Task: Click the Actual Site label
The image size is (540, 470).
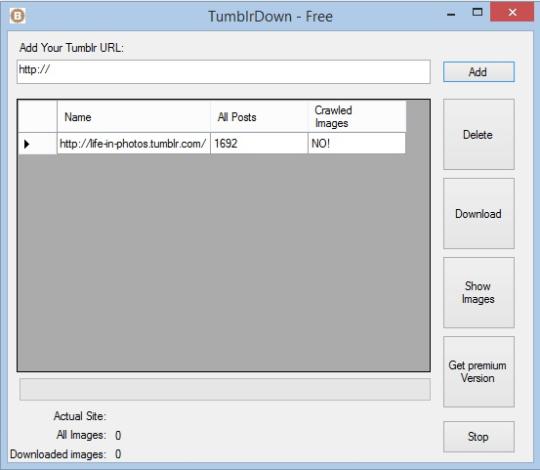Action: coord(80,416)
